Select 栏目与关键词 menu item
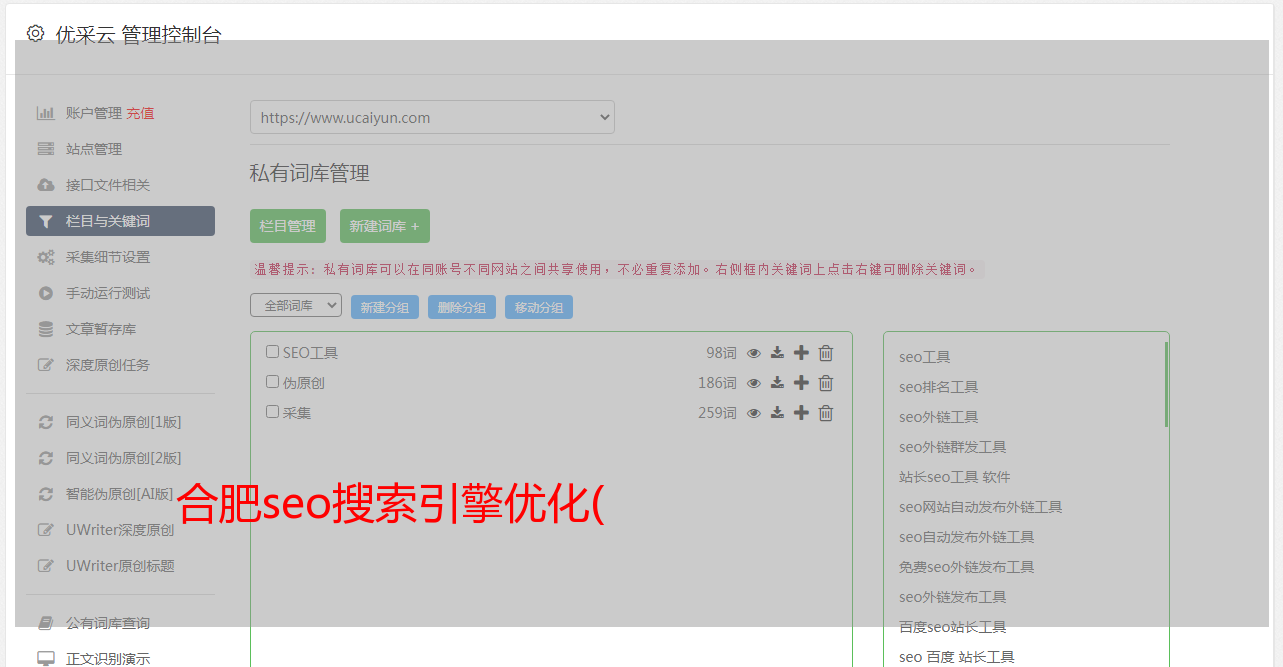The image size is (1283, 667). pyautogui.click(x=120, y=221)
